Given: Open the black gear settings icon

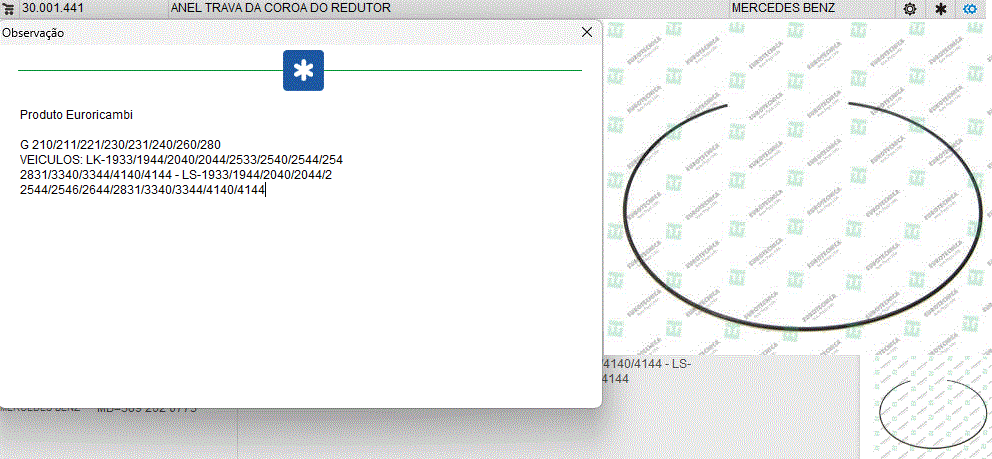Looking at the screenshot, I should point(909,9).
